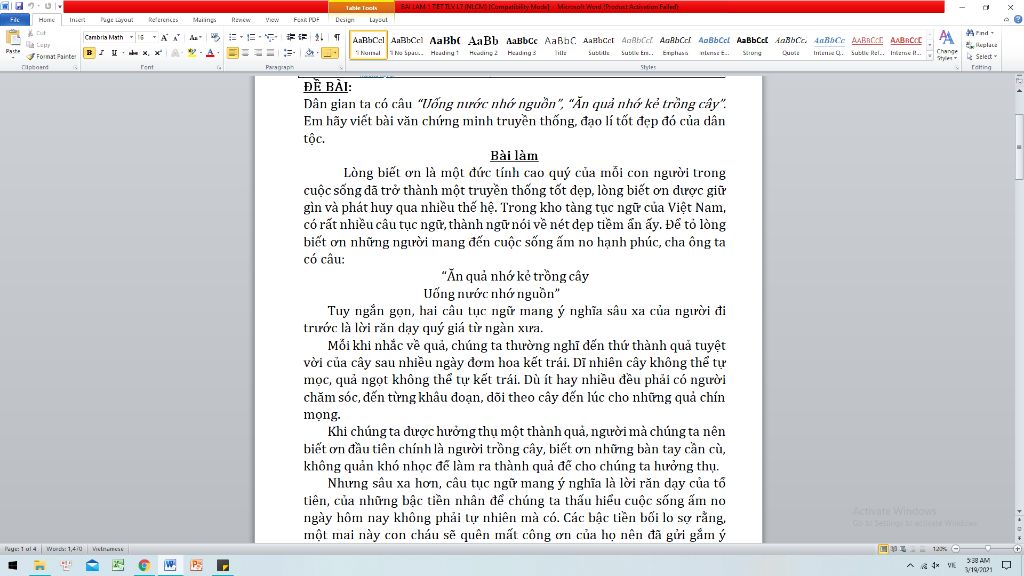
Task: Expand the Styles gallery more arrow
Action: click(930, 57)
